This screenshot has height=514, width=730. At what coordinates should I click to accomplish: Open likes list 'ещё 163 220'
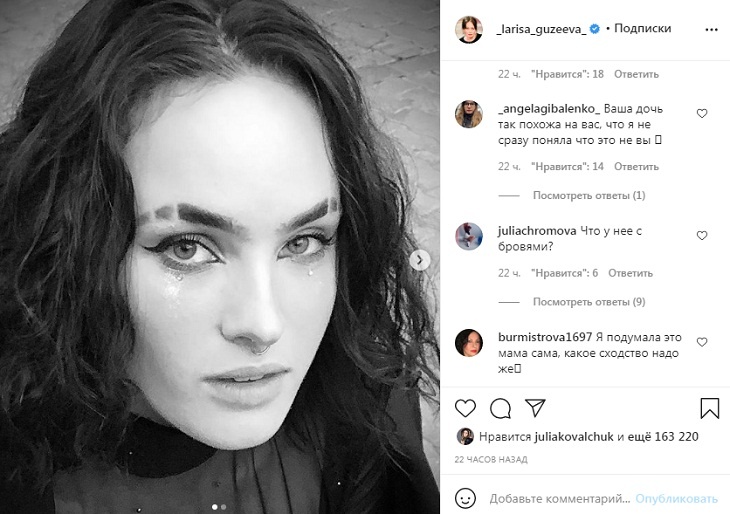pos(663,437)
